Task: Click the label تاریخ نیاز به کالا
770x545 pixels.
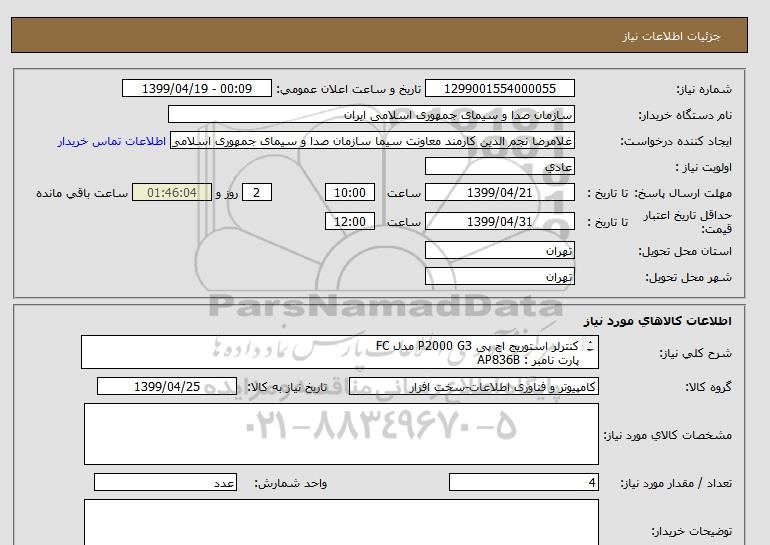Action: 287,387
